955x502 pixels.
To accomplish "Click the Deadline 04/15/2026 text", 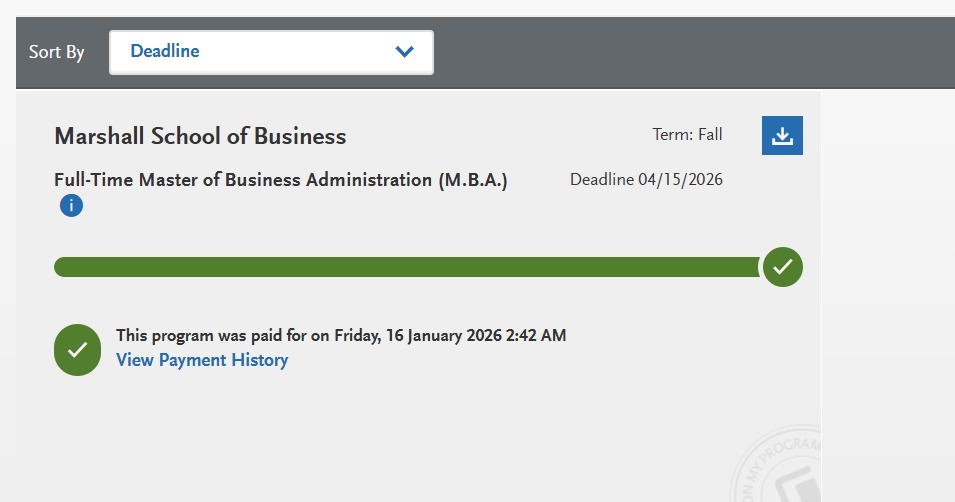I will (x=646, y=180).
